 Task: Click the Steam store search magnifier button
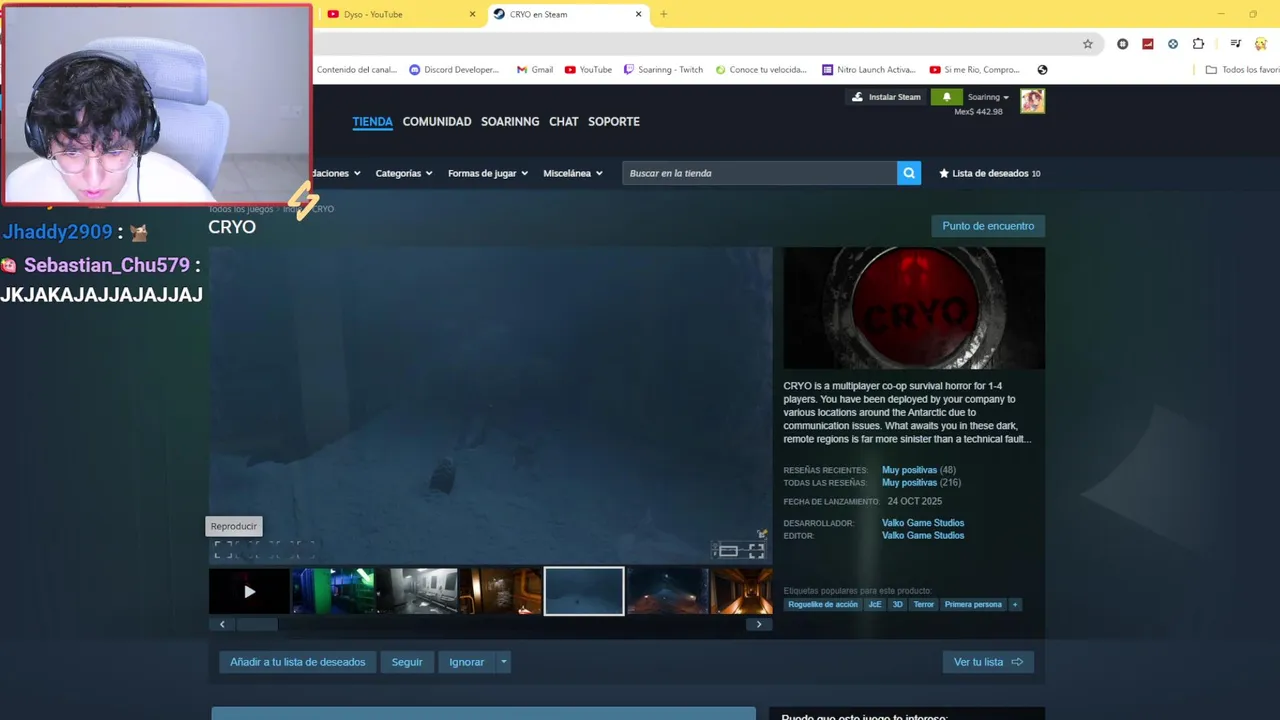pos(908,173)
